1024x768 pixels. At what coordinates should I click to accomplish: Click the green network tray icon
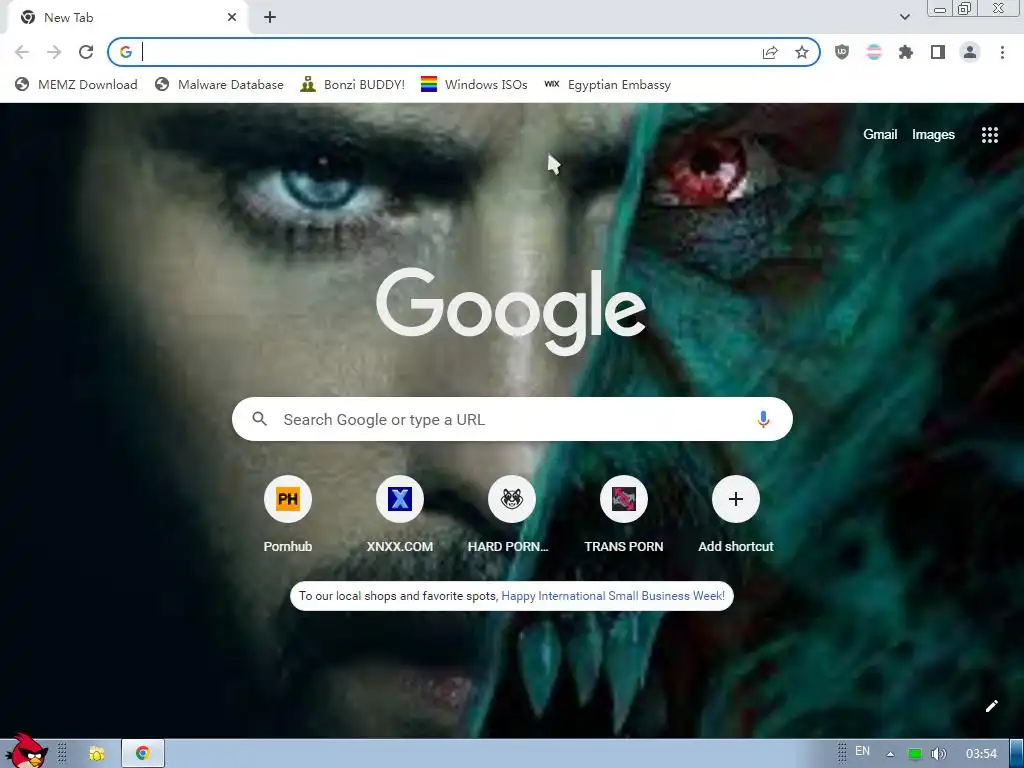click(x=915, y=754)
